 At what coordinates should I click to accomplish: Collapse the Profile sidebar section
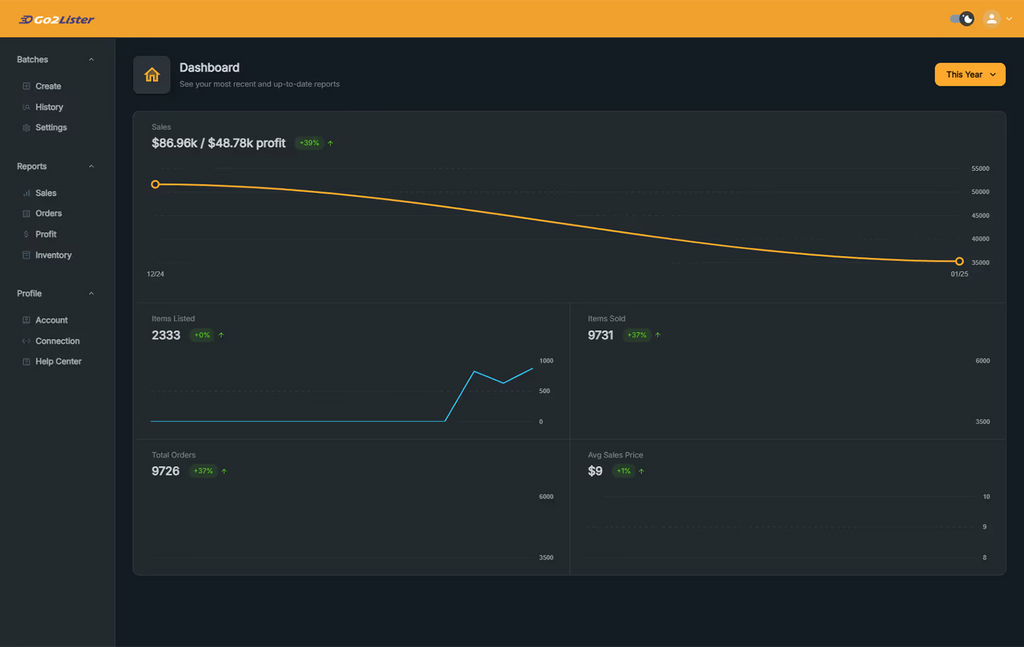point(91,294)
